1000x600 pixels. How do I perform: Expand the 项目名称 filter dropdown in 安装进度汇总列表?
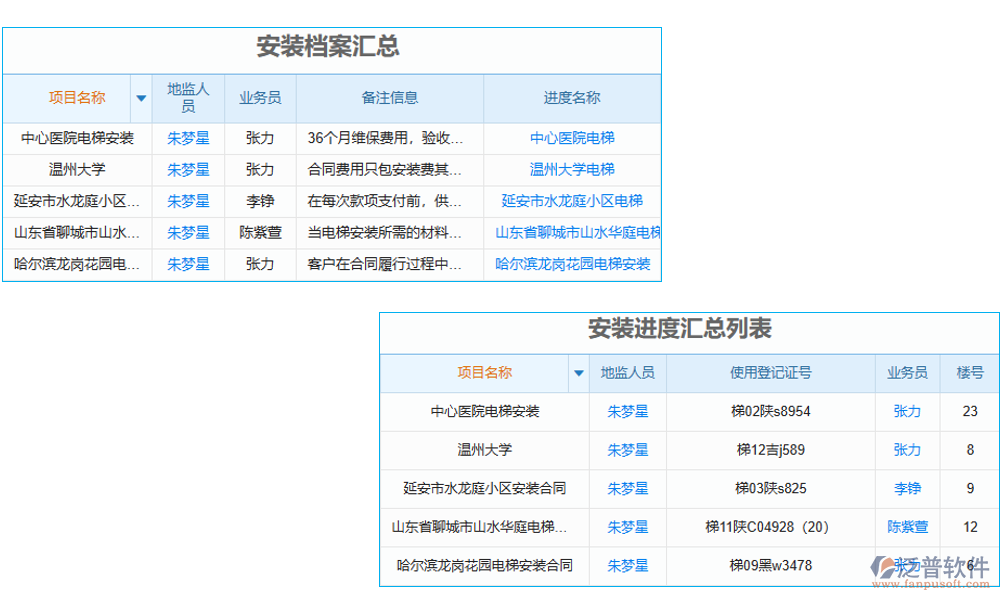[578, 373]
